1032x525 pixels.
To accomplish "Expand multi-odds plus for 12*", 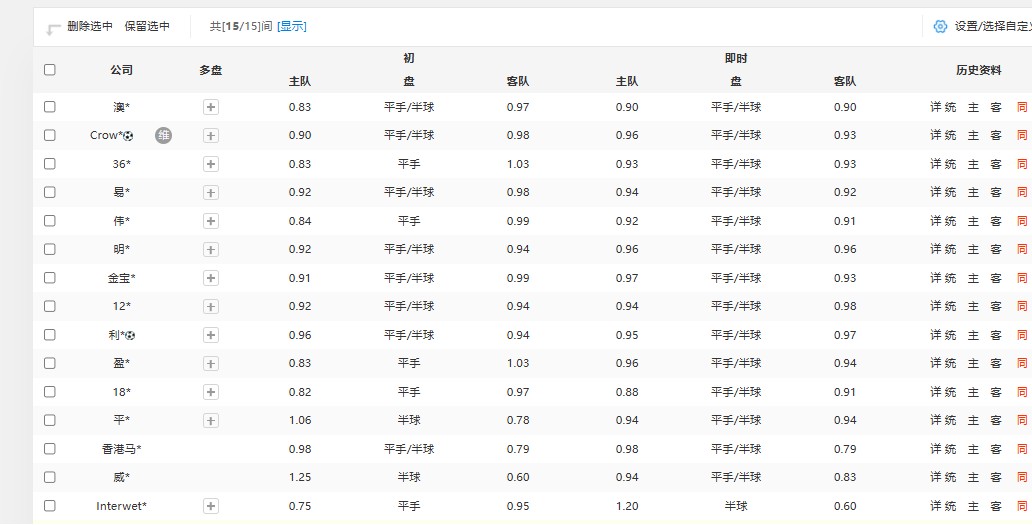I will tap(211, 307).
